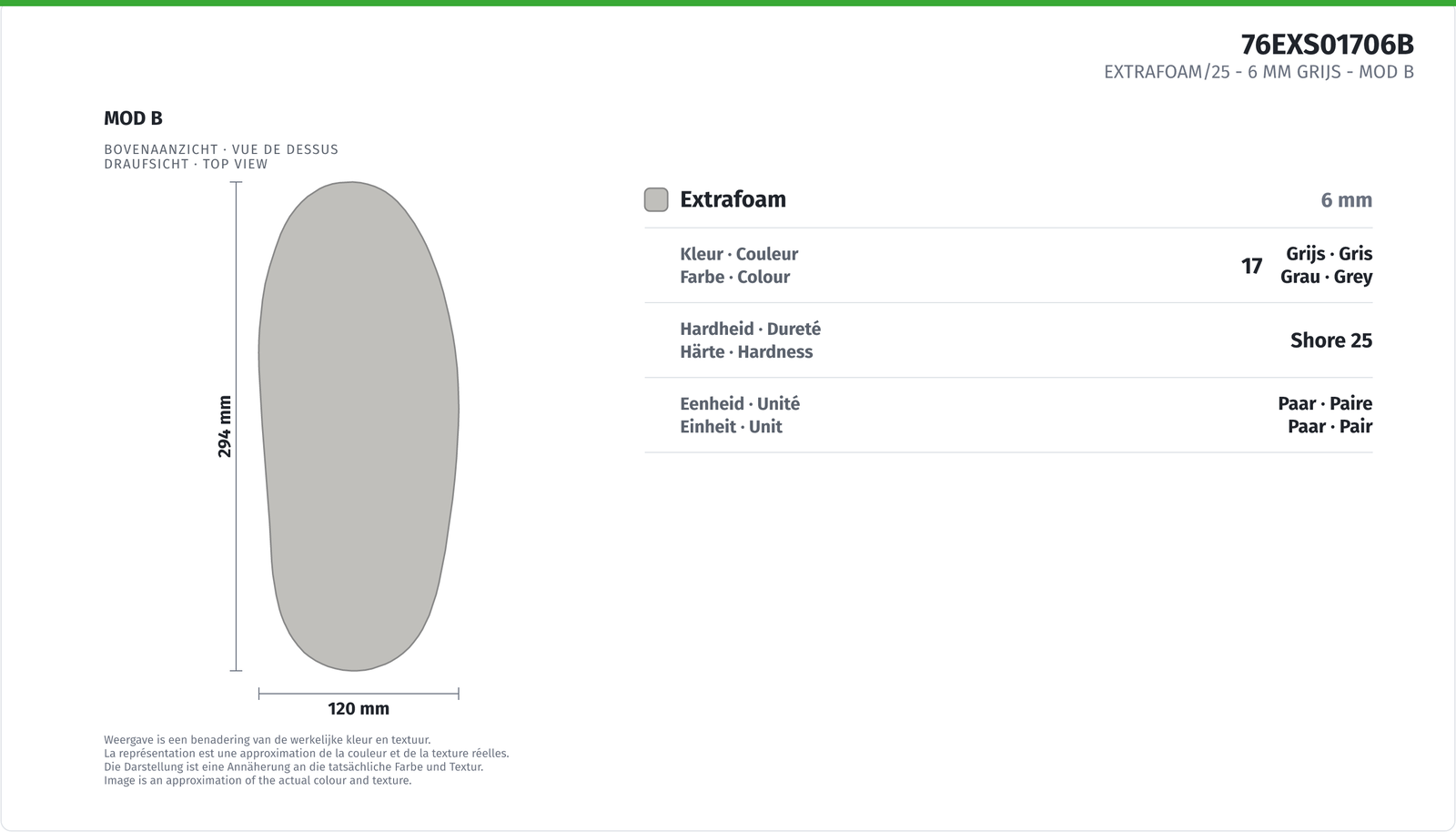Click the DRAUFSICHT · TOP VIEW caption
This screenshot has width=1456, height=832.
tap(186, 164)
